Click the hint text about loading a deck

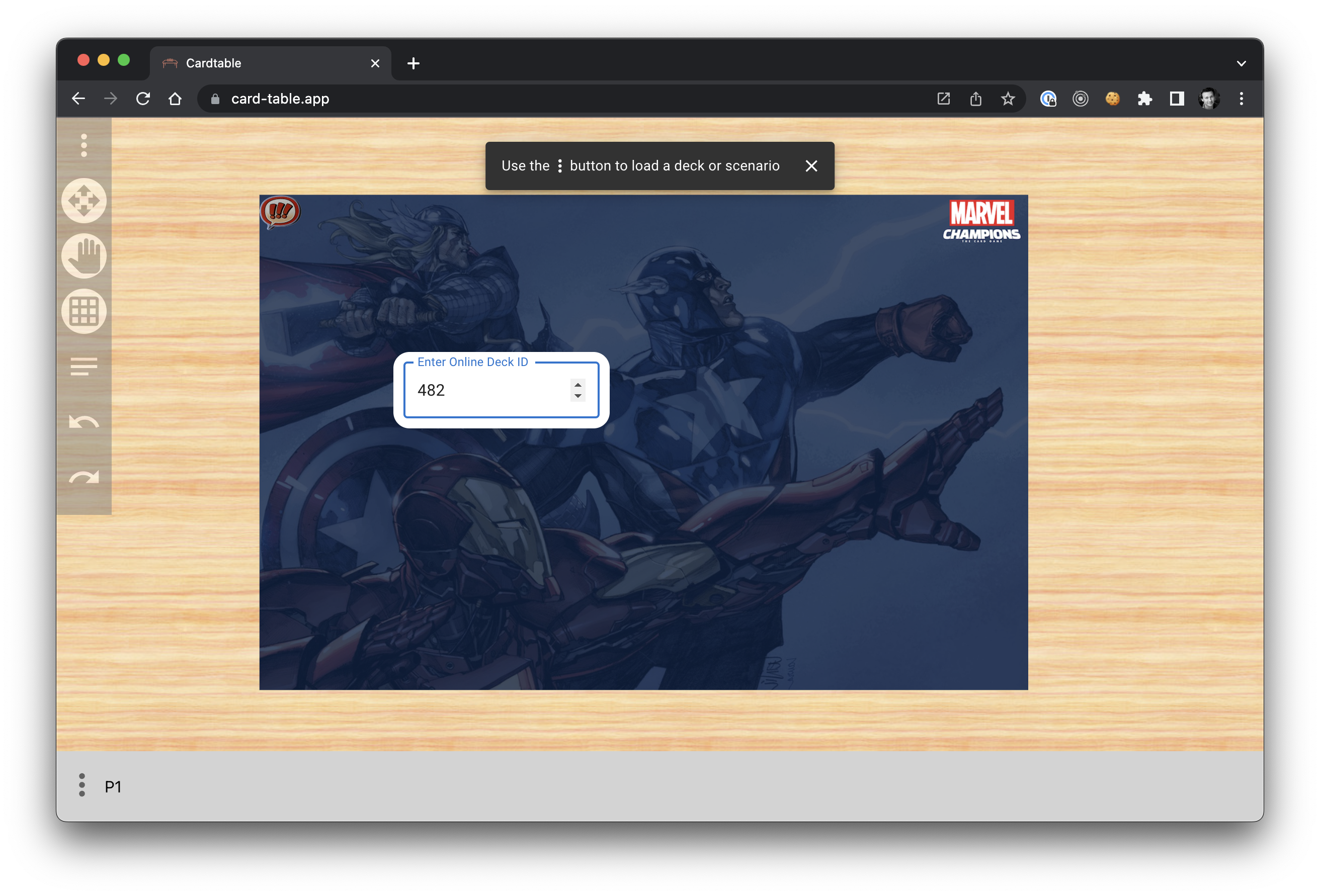(640, 166)
